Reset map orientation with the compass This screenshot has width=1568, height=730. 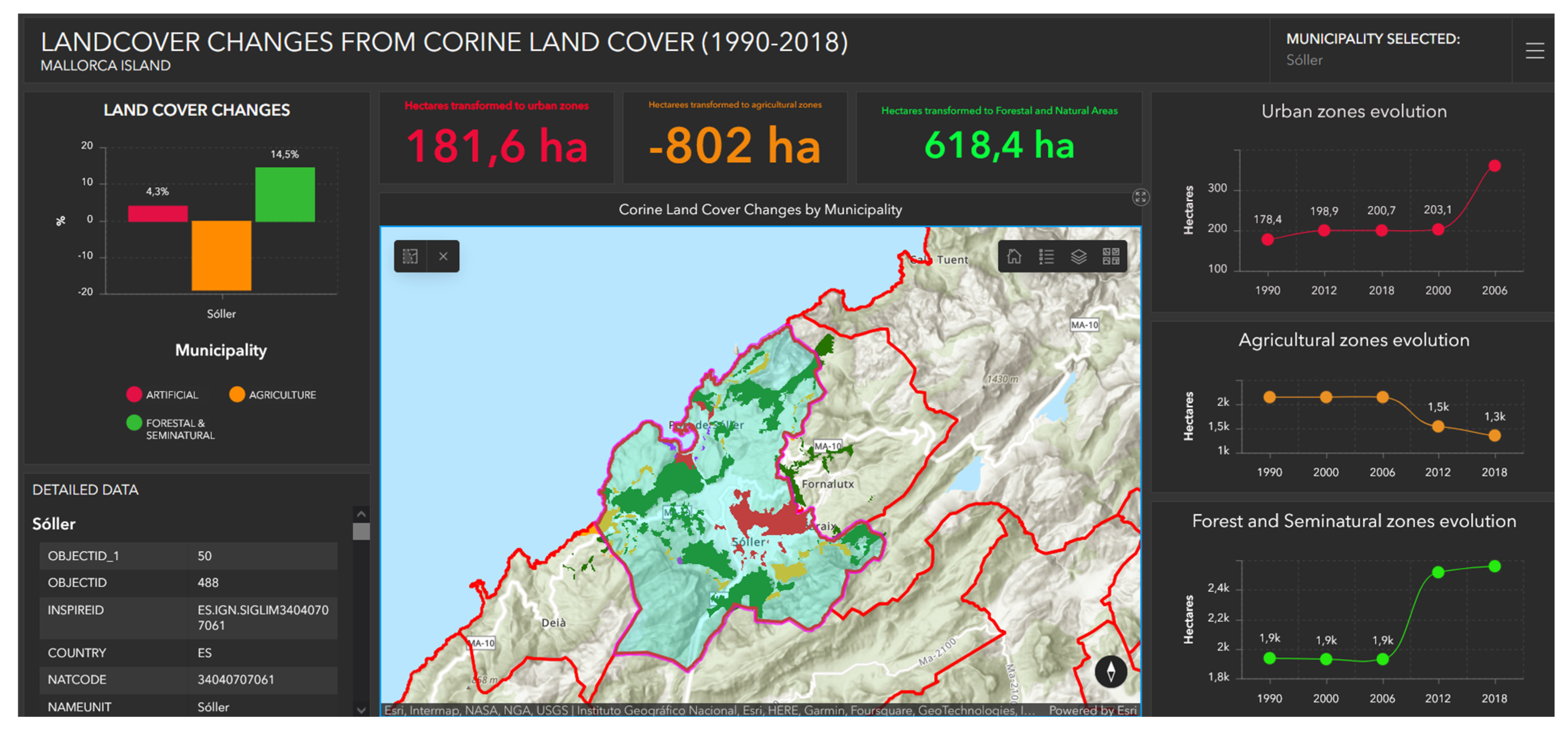click(x=1111, y=672)
